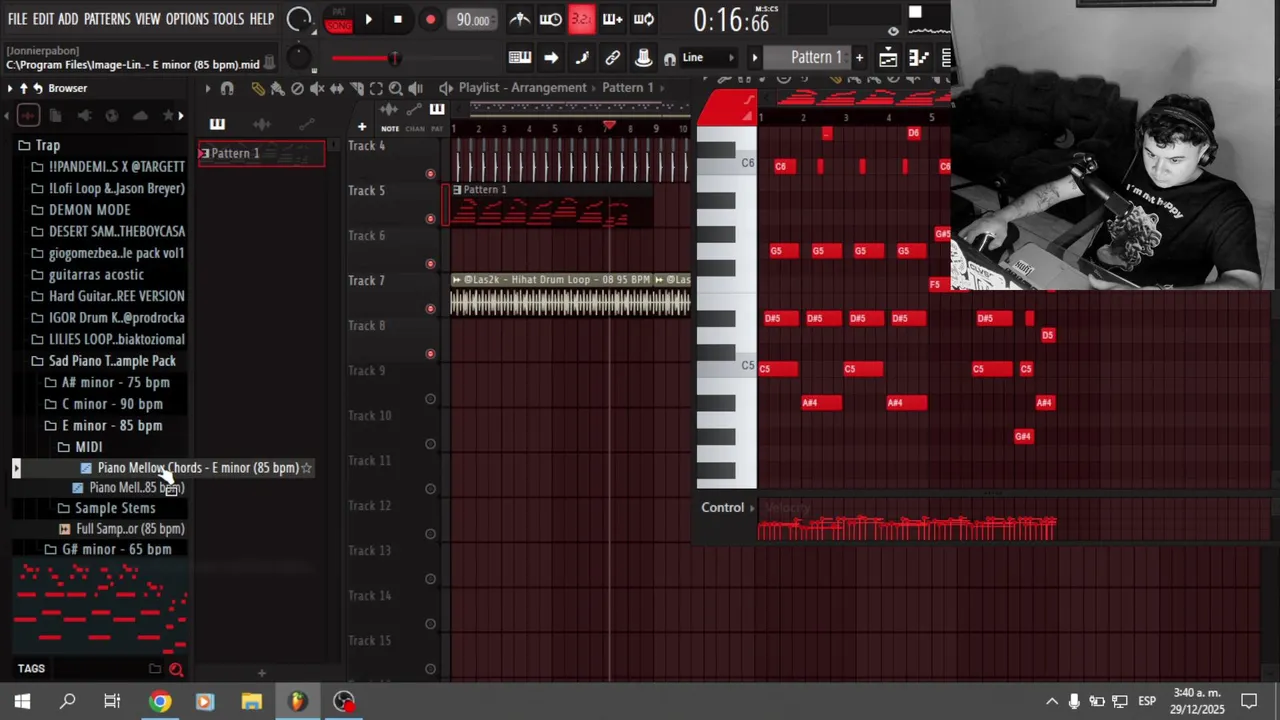This screenshot has width=1280, height=720.
Task: Switch the PAT/SONG playback mode
Action: (338, 19)
